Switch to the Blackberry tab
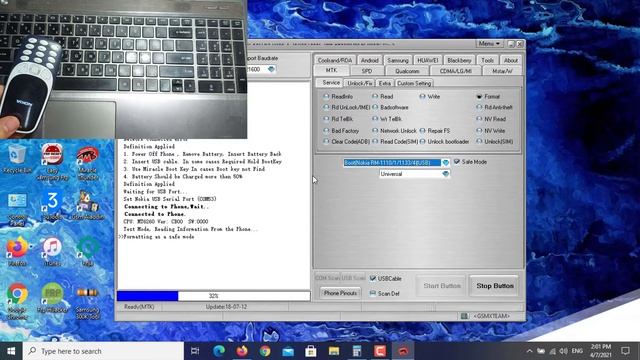Image resolution: width=640 pixels, height=360 pixels. pos(459,60)
